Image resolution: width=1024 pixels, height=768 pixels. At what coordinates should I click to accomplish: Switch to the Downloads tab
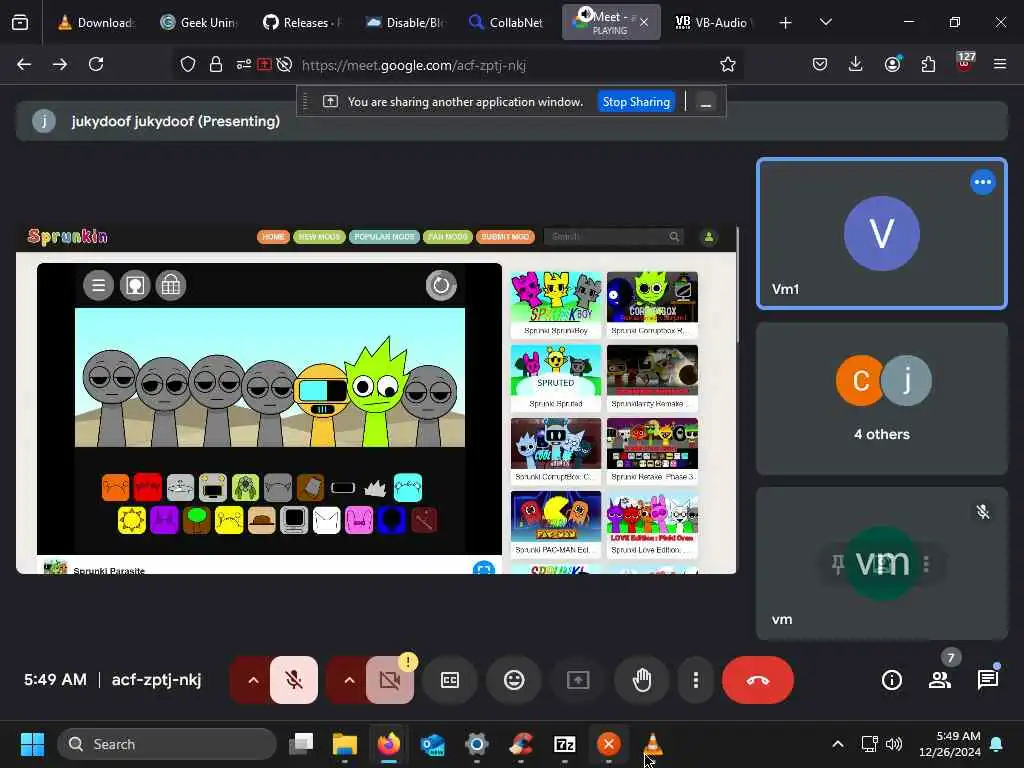click(95, 22)
